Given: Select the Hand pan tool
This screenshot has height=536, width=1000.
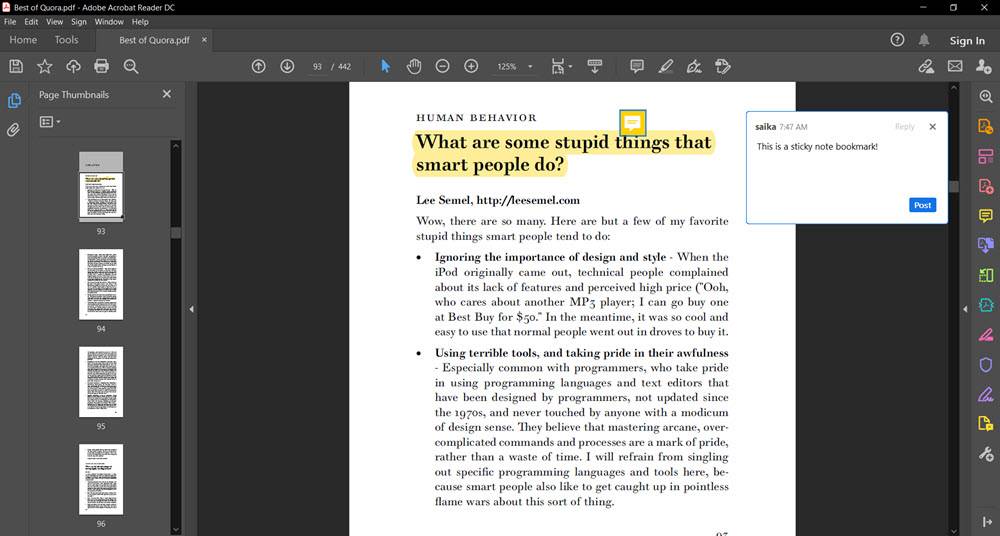Looking at the screenshot, I should point(414,66).
